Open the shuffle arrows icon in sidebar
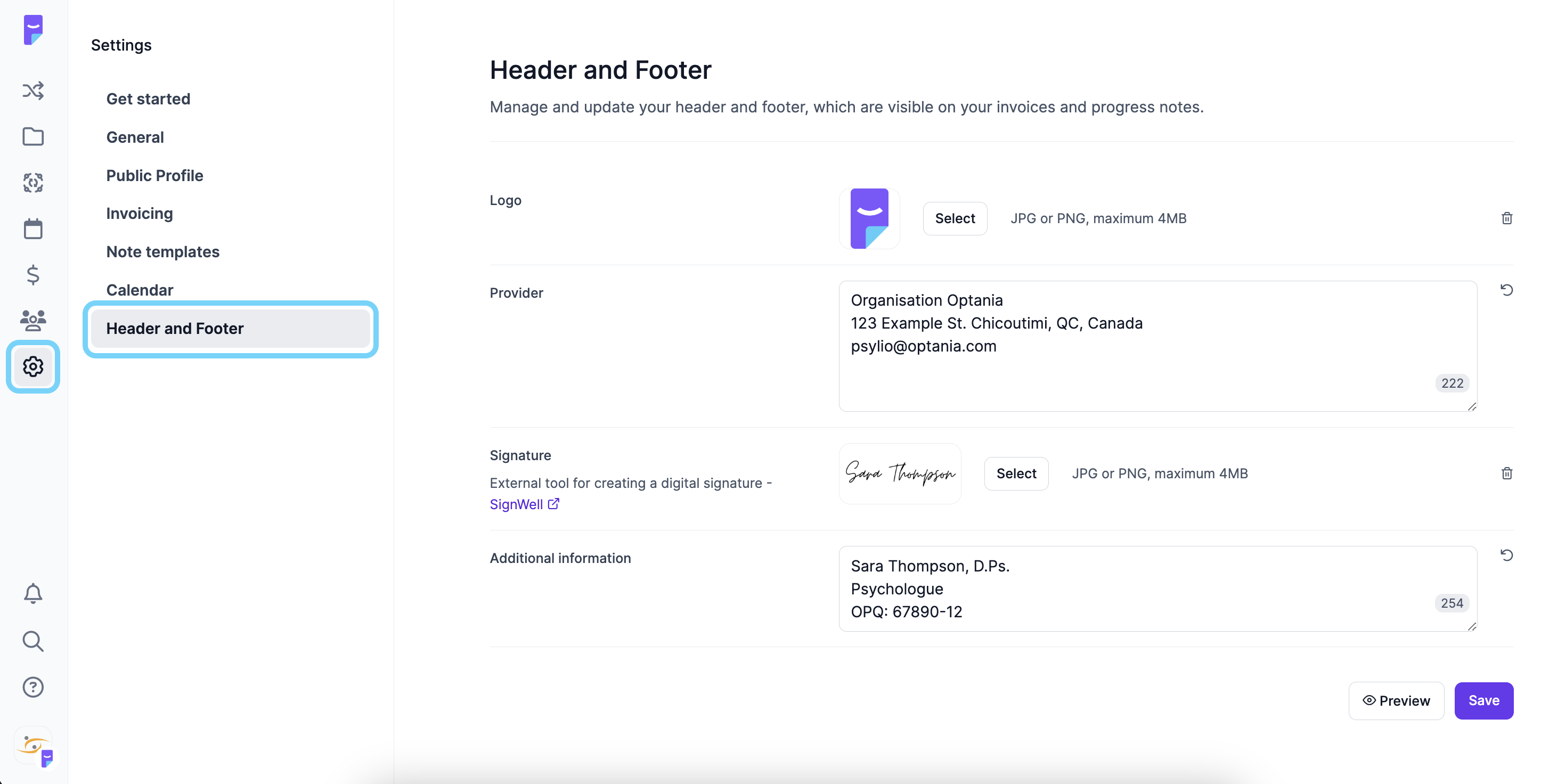The height and width of the screenshot is (784, 1549). tap(33, 91)
